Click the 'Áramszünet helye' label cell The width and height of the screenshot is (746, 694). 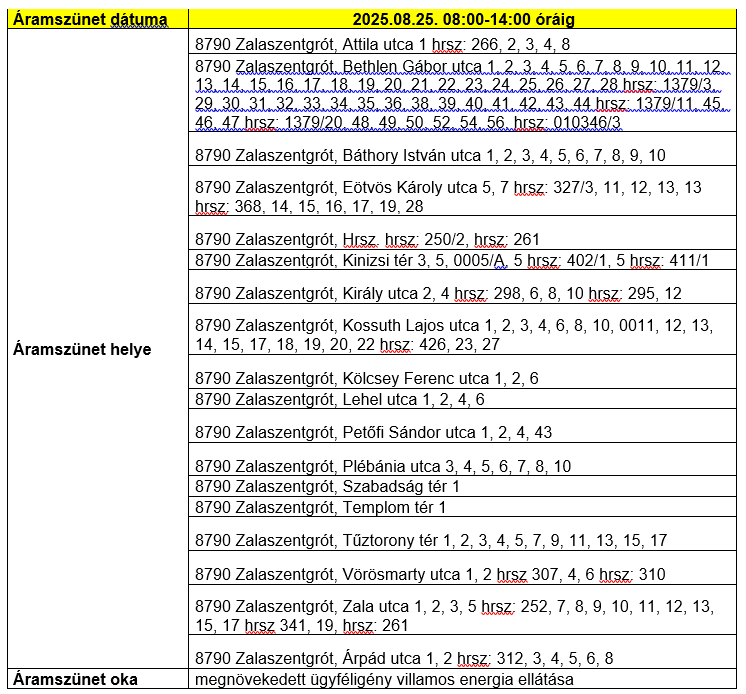click(x=98, y=349)
